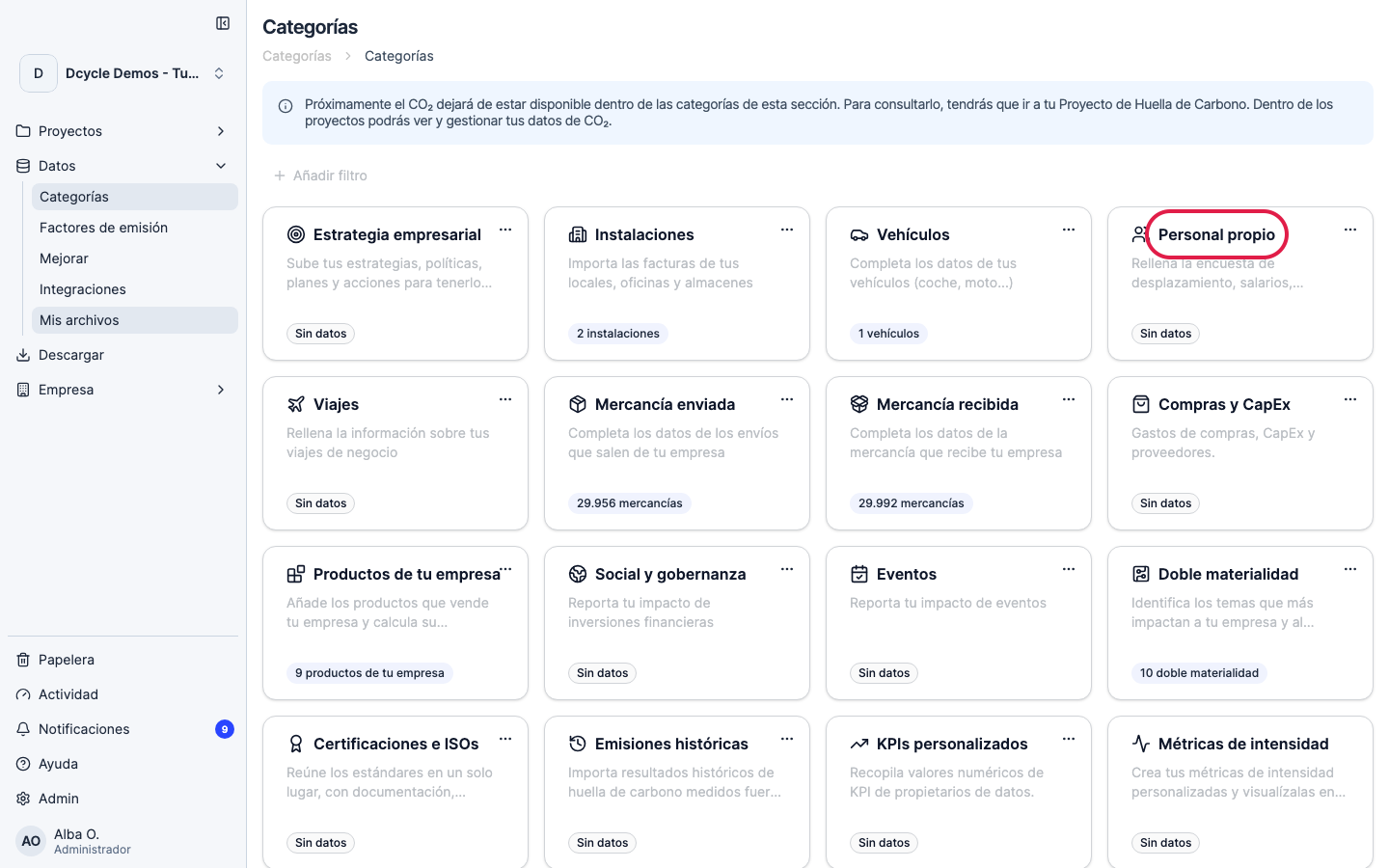
Task: Open Factores de emisión page
Action: 135,228
